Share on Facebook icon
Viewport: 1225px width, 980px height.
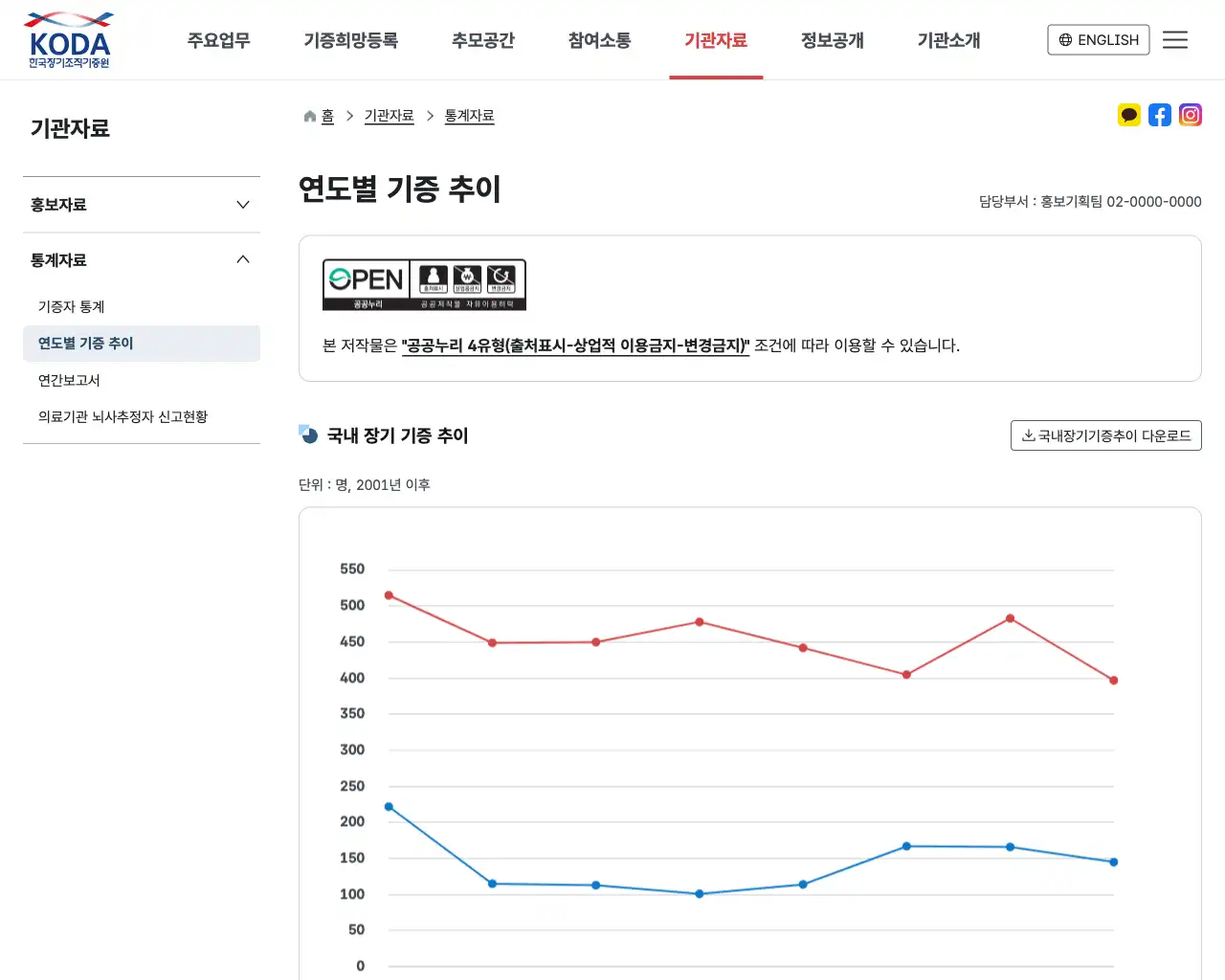click(1160, 116)
